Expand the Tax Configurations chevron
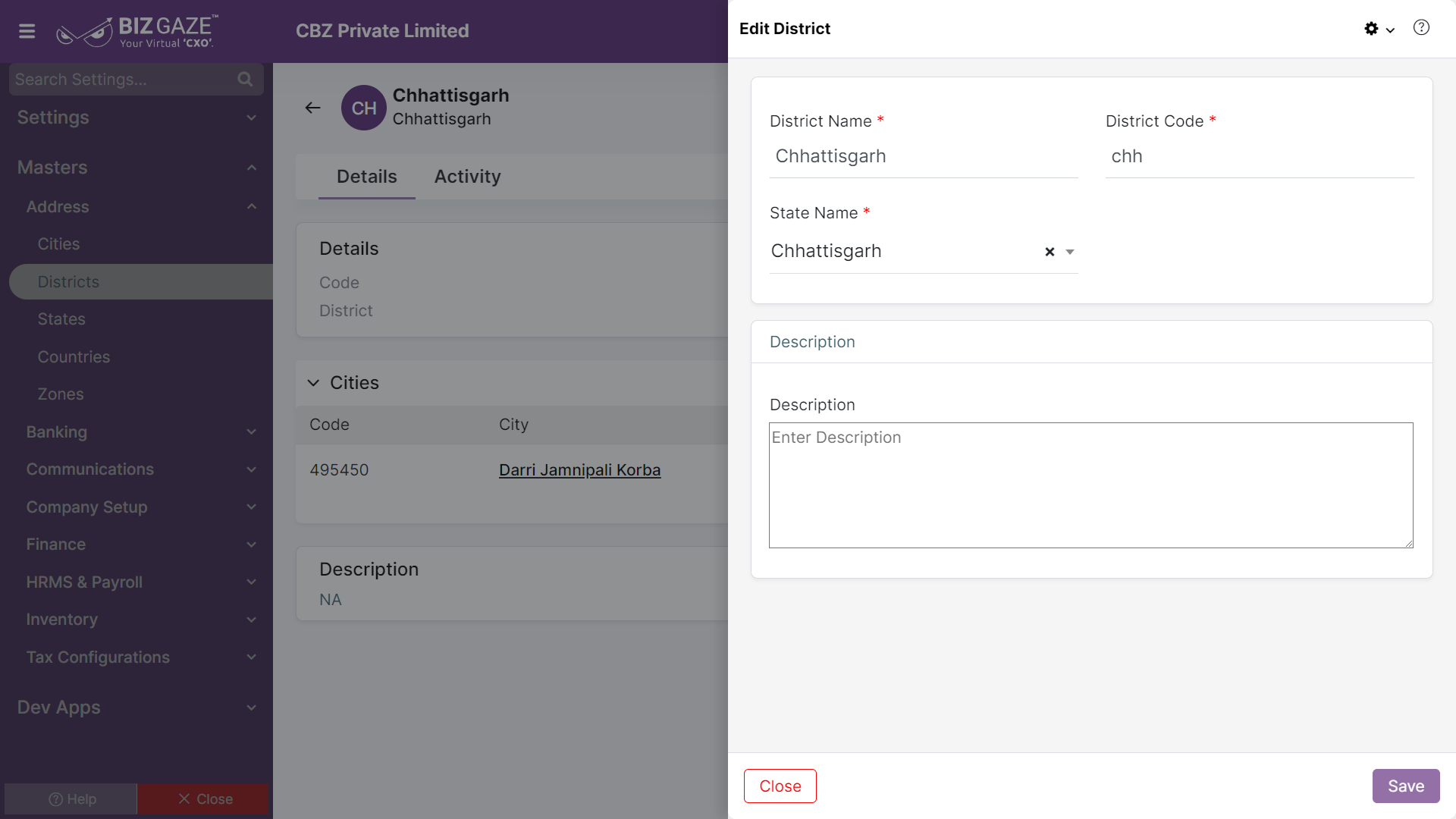Screen dimensions: 1456x819 coord(252,657)
